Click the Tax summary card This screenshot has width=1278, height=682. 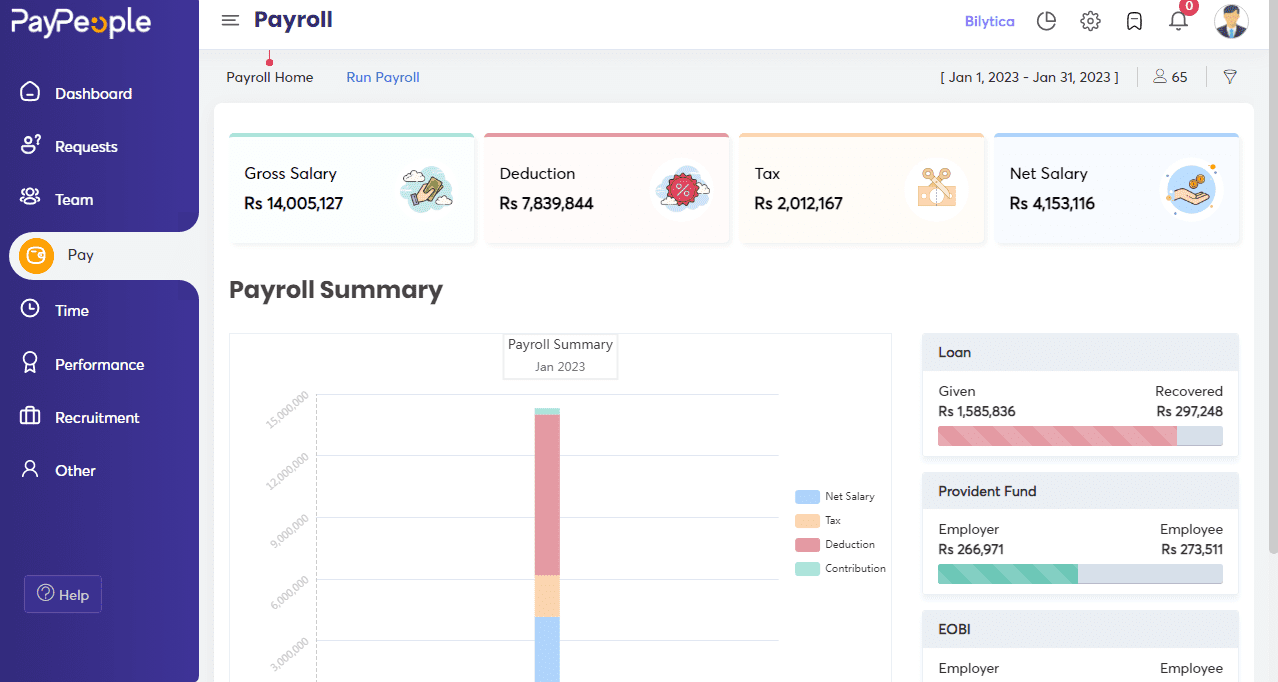click(862, 188)
